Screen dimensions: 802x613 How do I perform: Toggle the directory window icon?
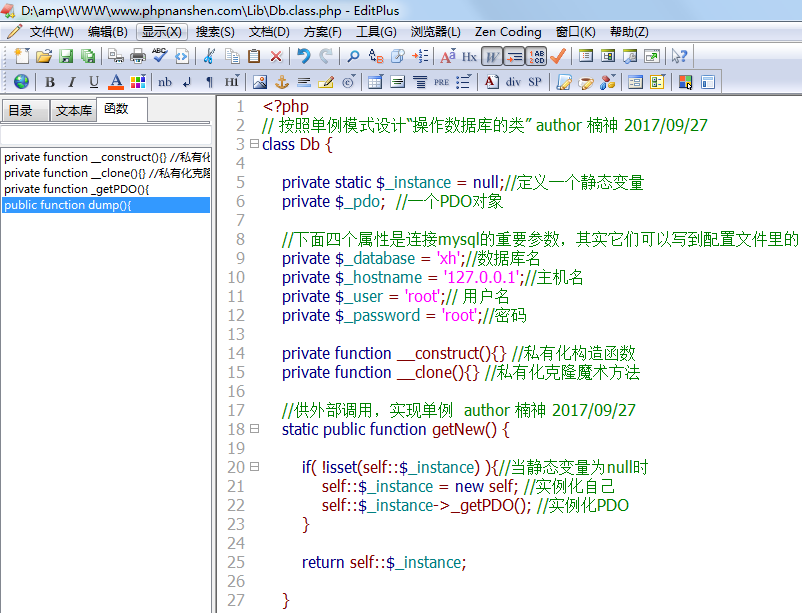click(586, 56)
